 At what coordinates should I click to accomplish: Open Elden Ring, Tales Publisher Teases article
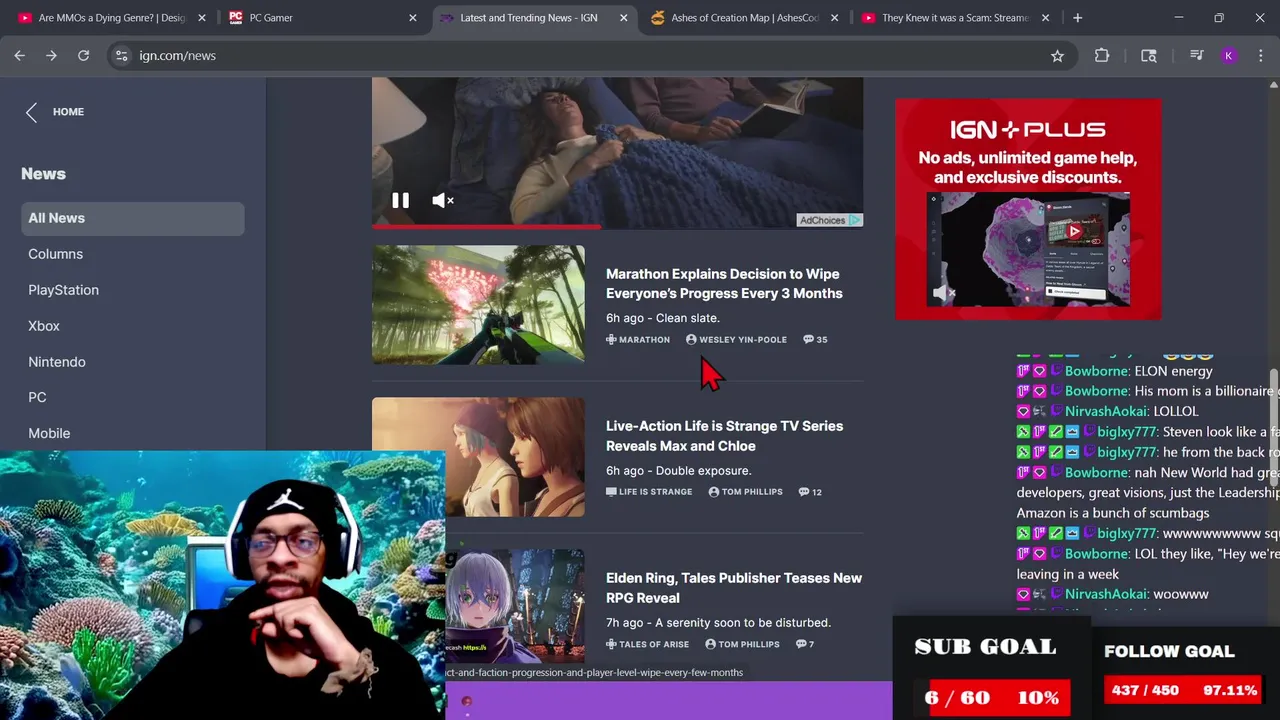point(733,588)
